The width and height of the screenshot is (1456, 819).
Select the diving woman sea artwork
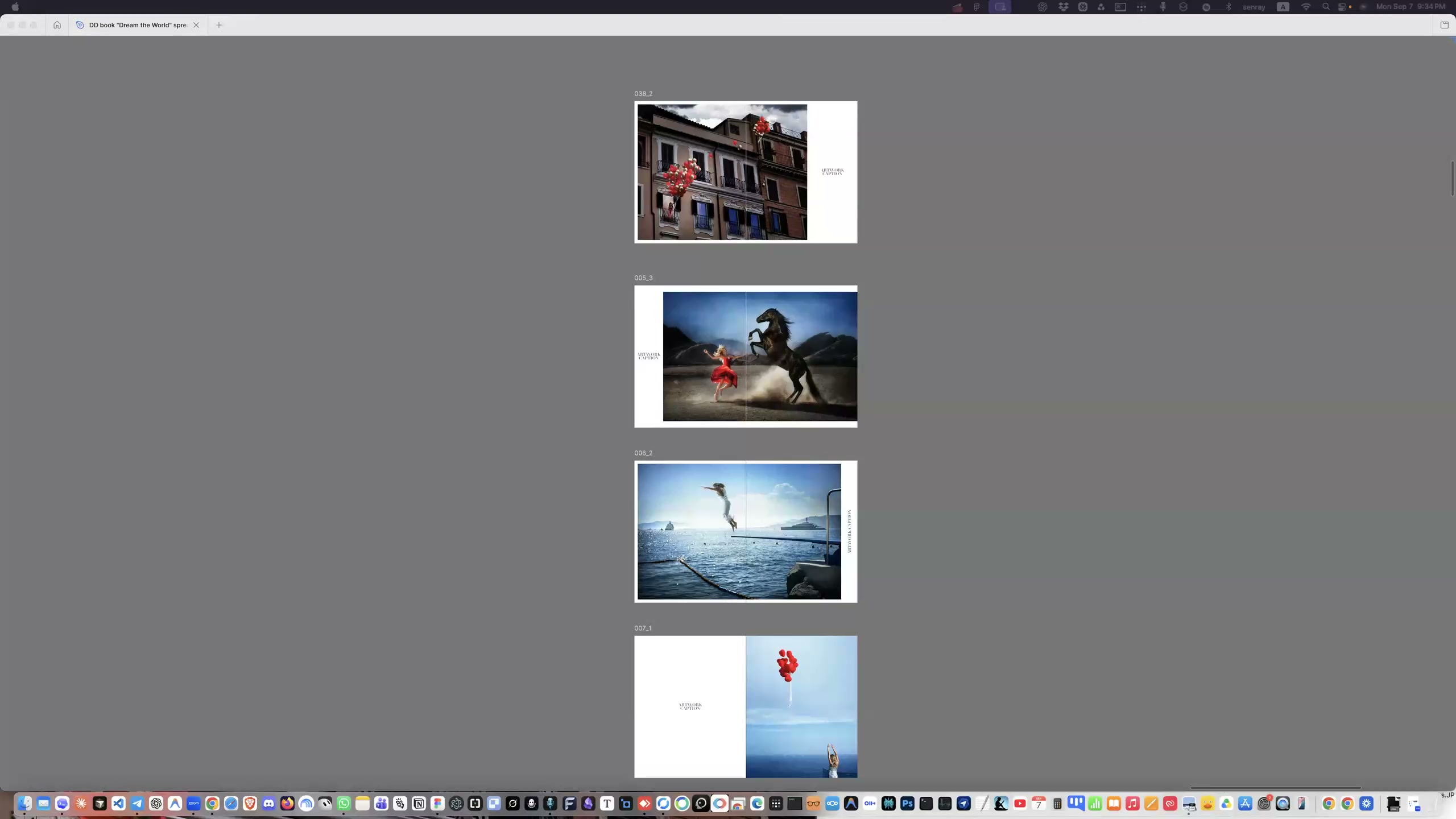[x=739, y=532]
